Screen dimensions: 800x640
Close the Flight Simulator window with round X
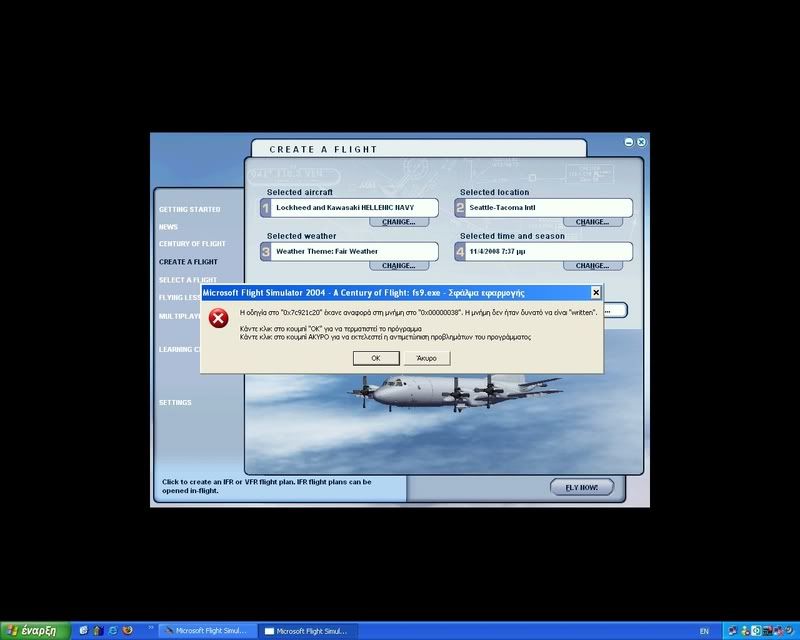point(641,142)
